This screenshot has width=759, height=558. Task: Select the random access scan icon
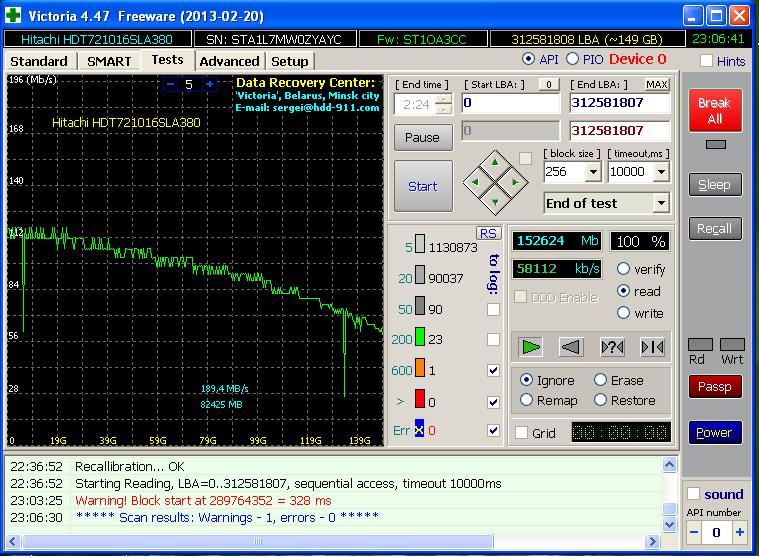[612, 346]
